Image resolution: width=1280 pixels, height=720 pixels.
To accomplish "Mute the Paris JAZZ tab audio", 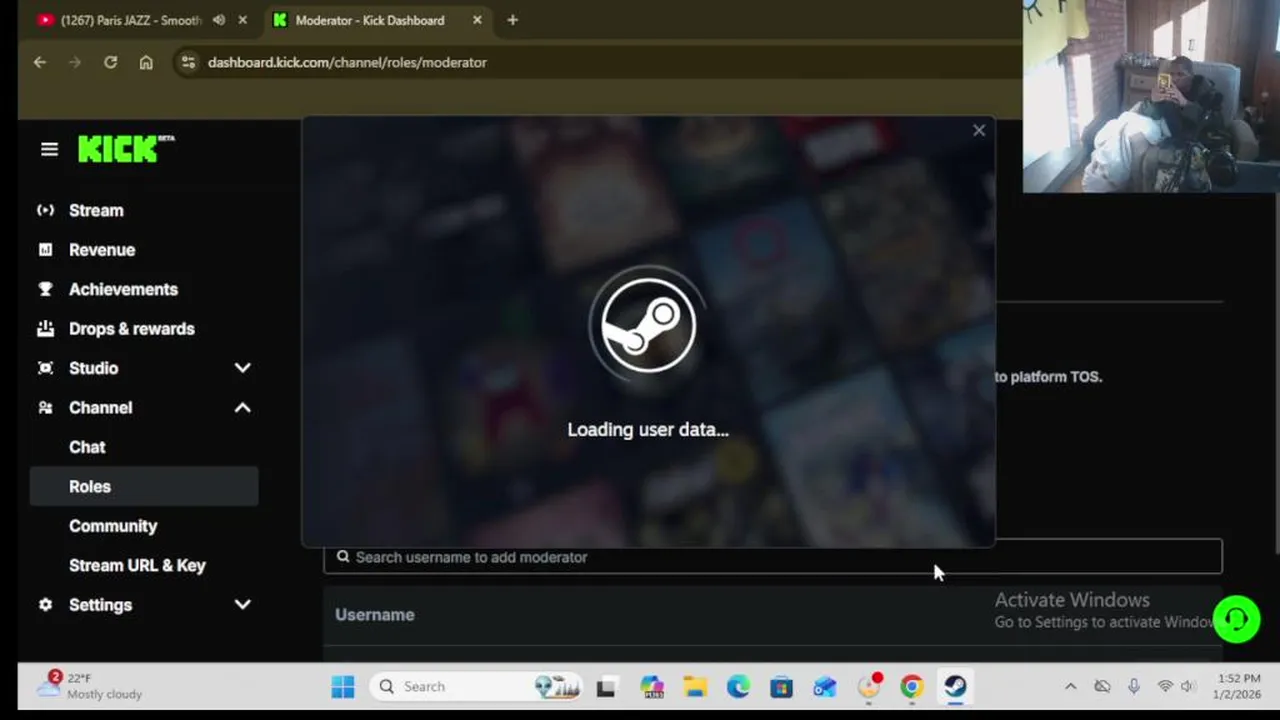I will click(218, 20).
